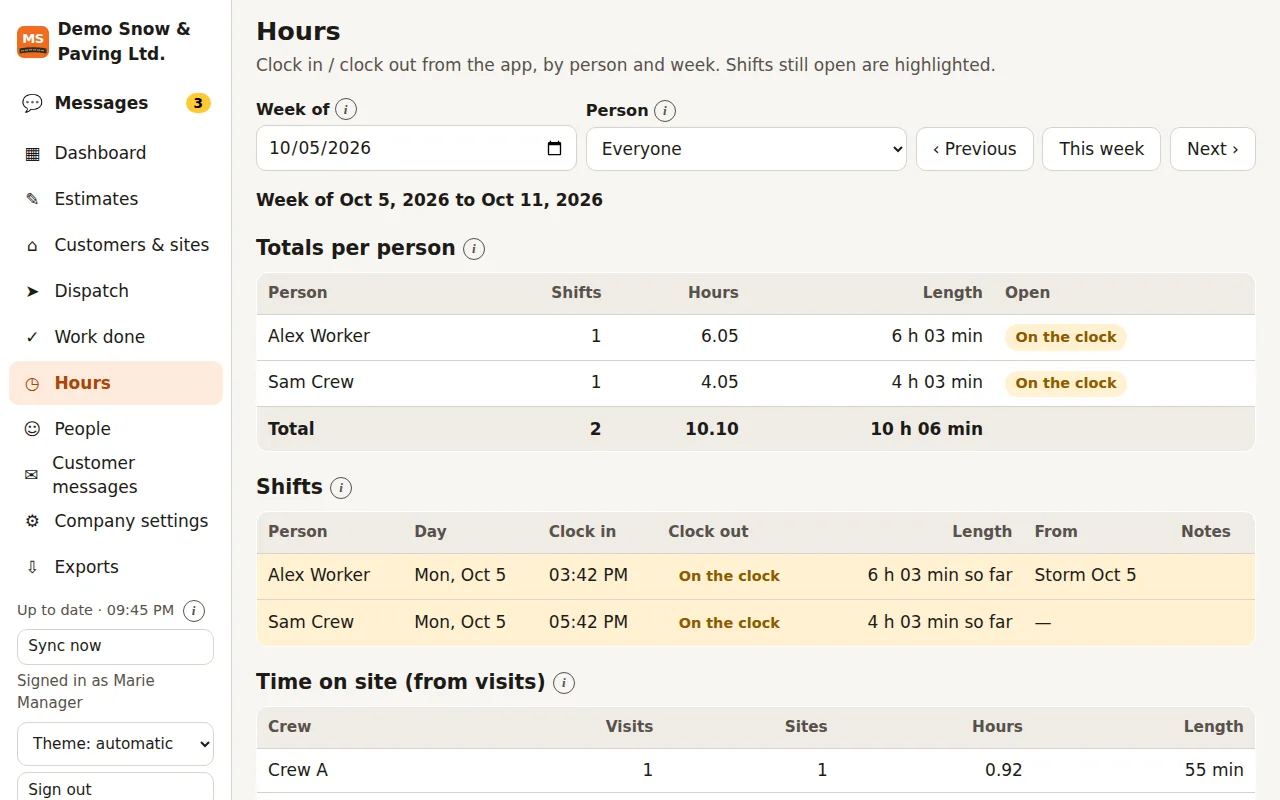Open info icon beside Time on site heading

(x=564, y=683)
